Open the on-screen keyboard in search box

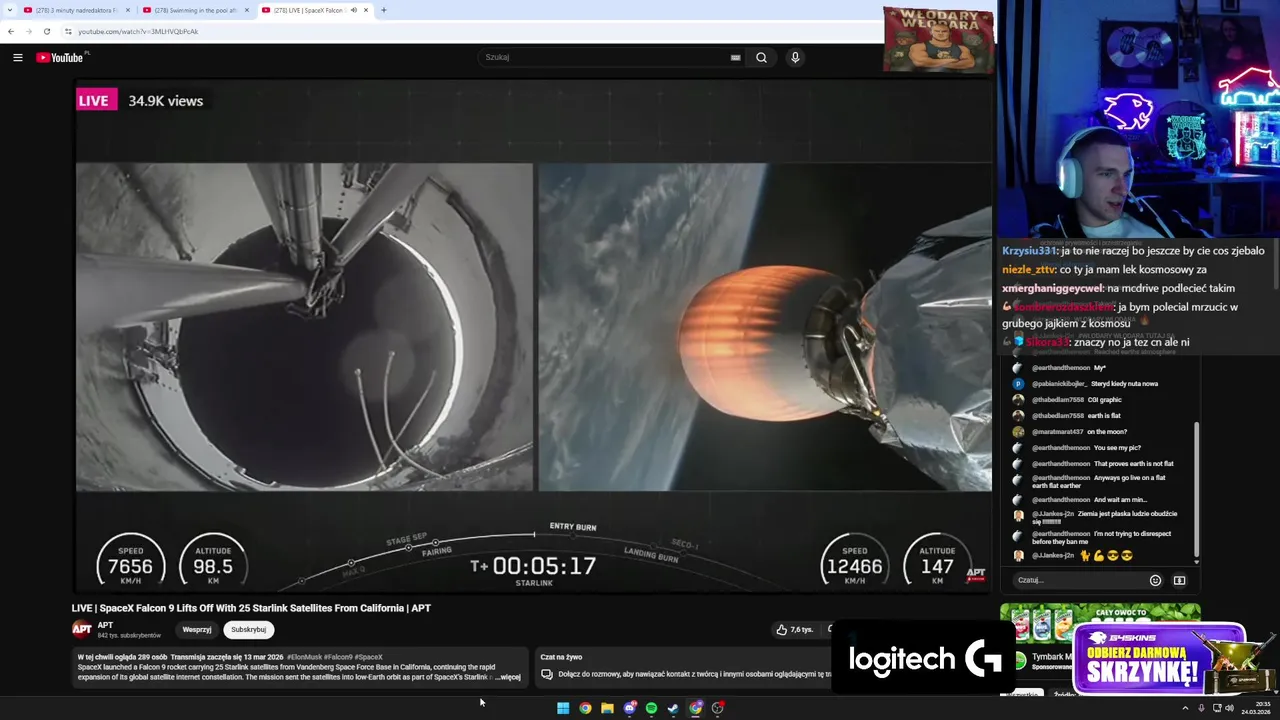735,57
